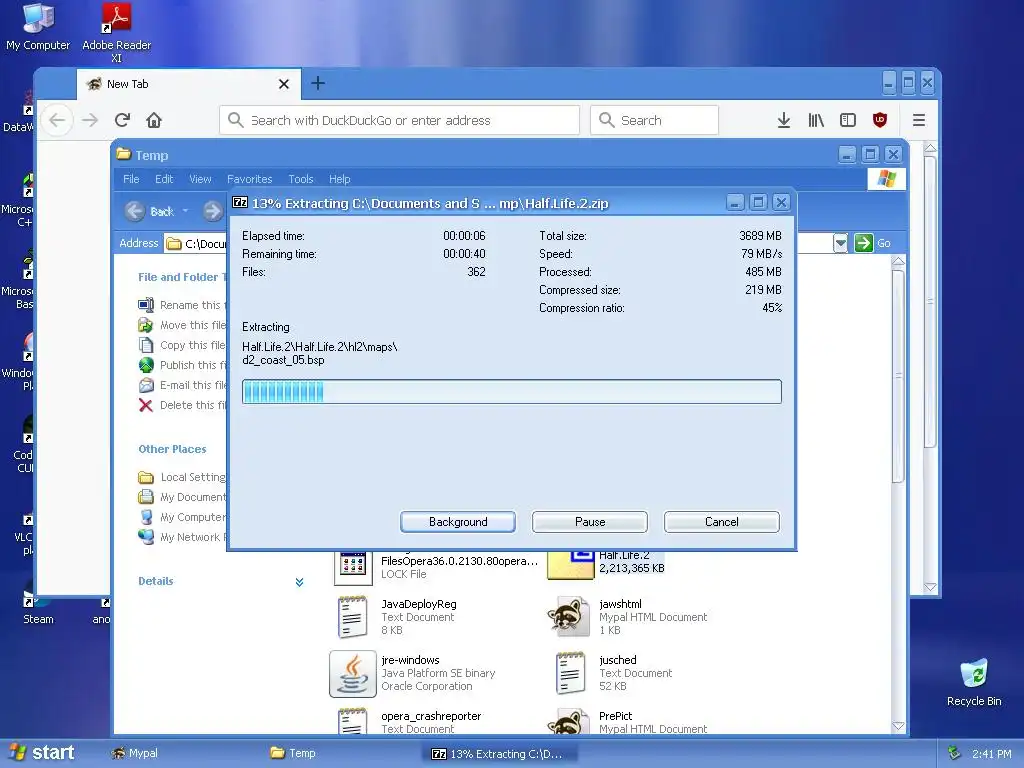Select the jusched text document

point(613,673)
